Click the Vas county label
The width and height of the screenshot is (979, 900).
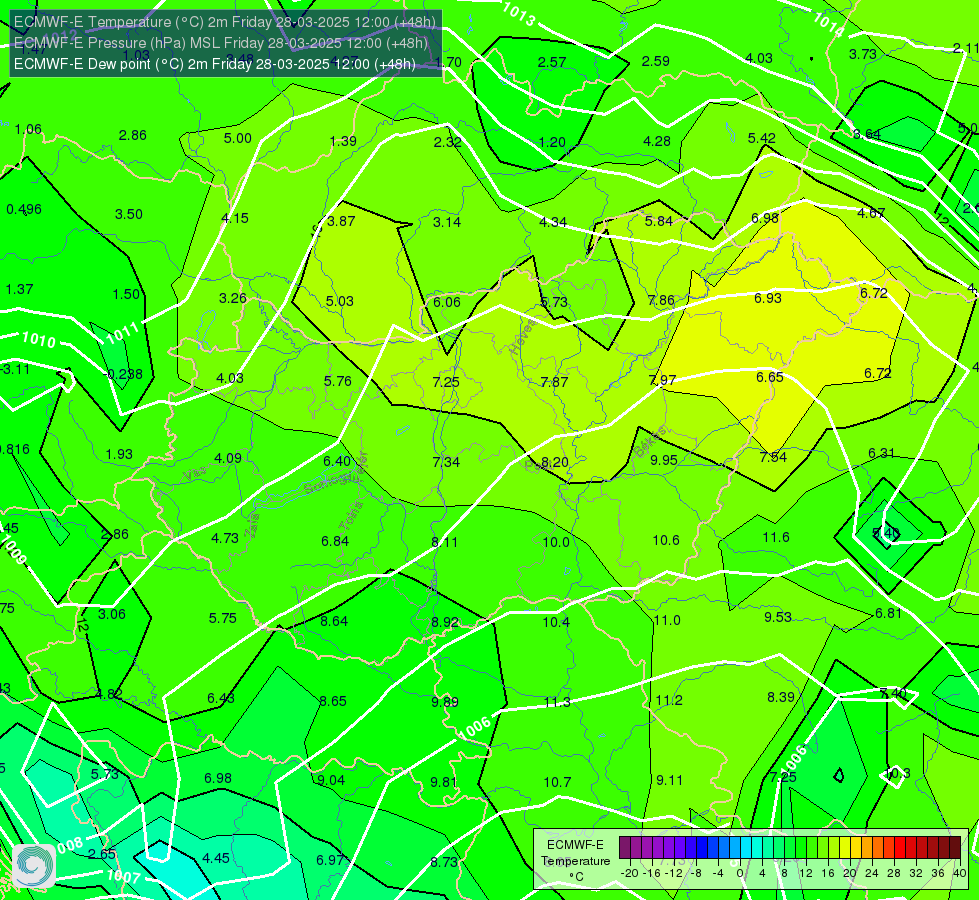195,474
